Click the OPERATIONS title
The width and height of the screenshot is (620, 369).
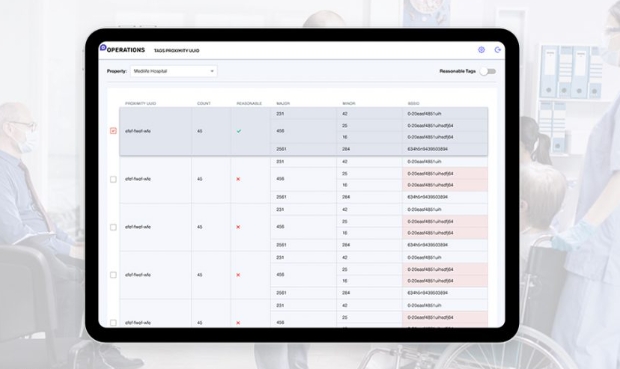coord(126,50)
